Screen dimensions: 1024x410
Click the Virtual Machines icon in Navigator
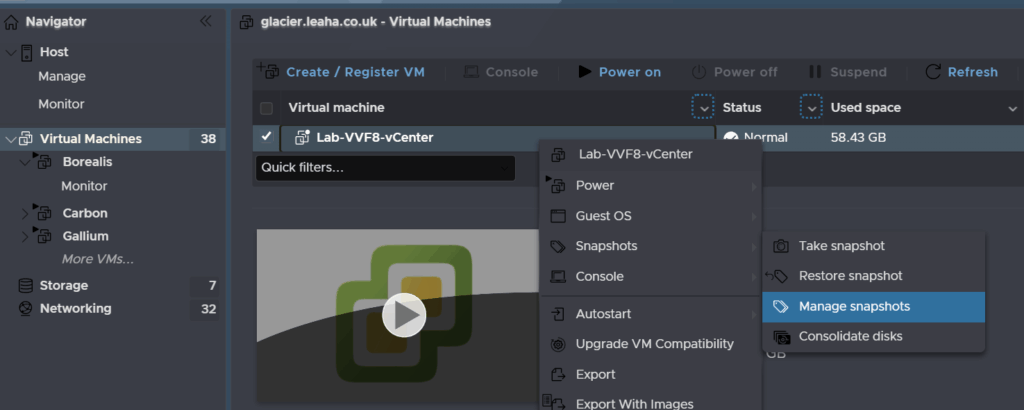(x=26, y=139)
